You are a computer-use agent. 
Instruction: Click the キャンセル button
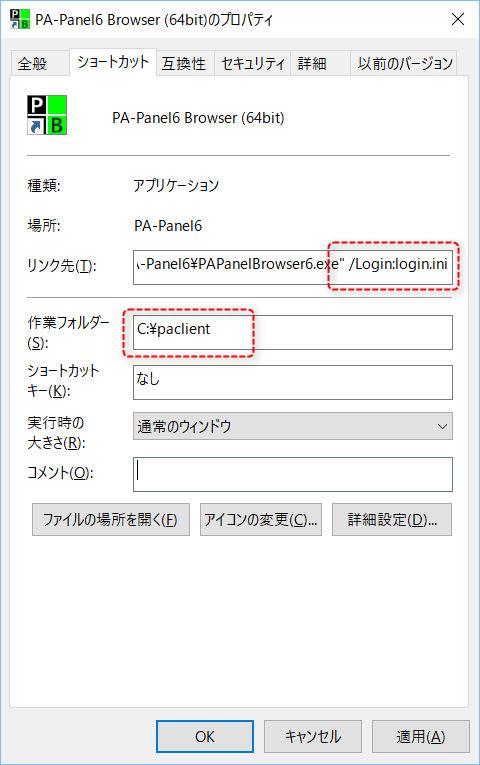tap(313, 737)
